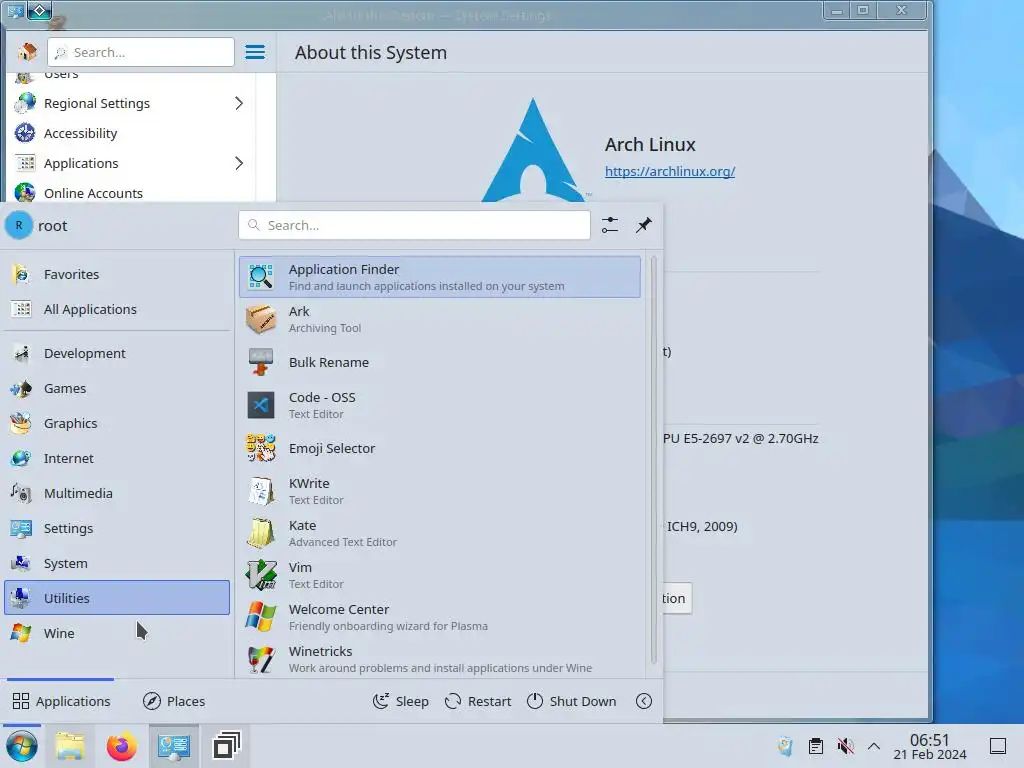Open Online Accounts settings
The height and width of the screenshot is (768, 1024).
pos(133,193)
